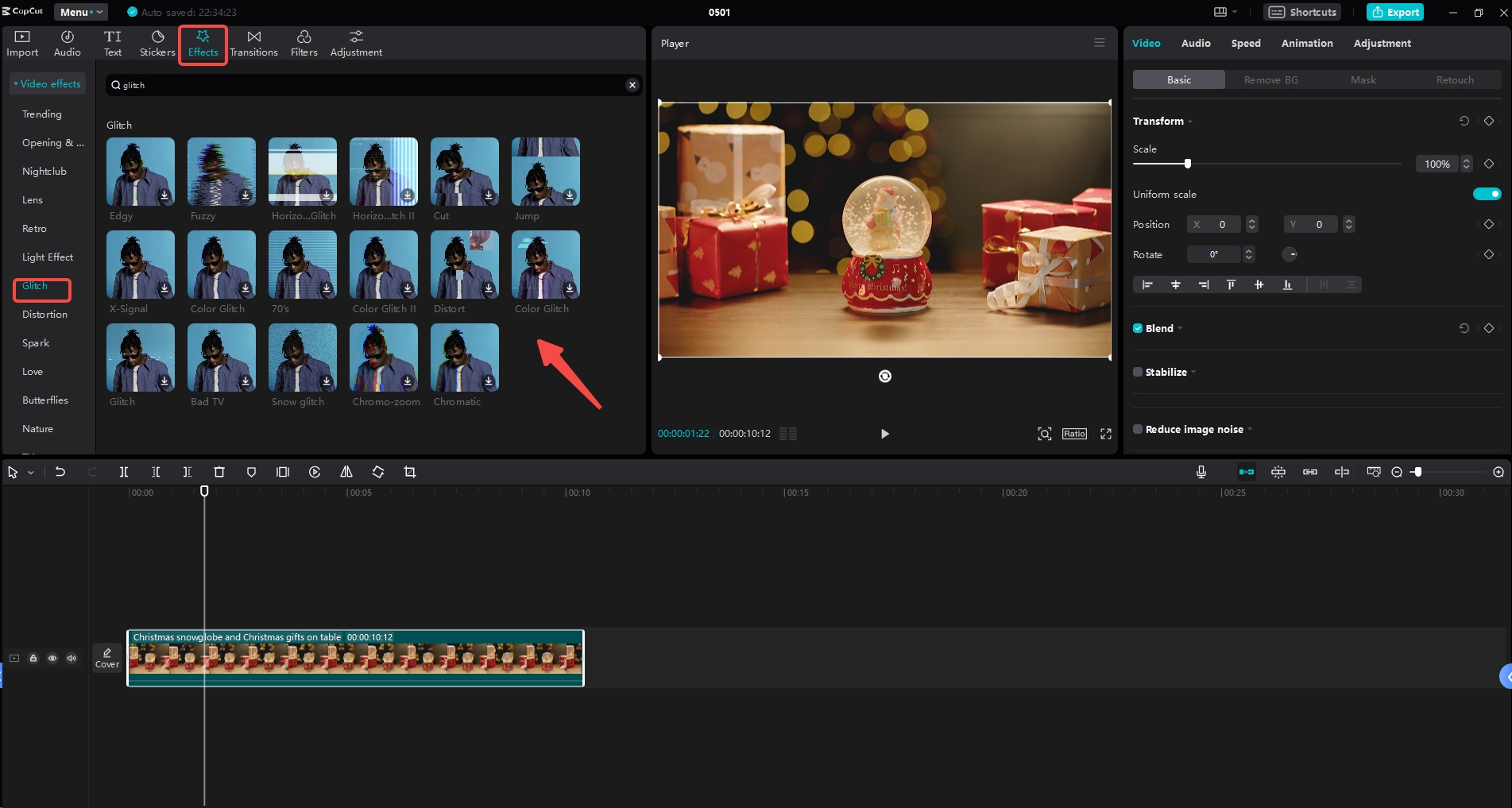The width and height of the screenshot is (1512, 808).
Task: Open the Menu dropdown in the top bar
Action: pyautogui.click(x=79, y=12)
